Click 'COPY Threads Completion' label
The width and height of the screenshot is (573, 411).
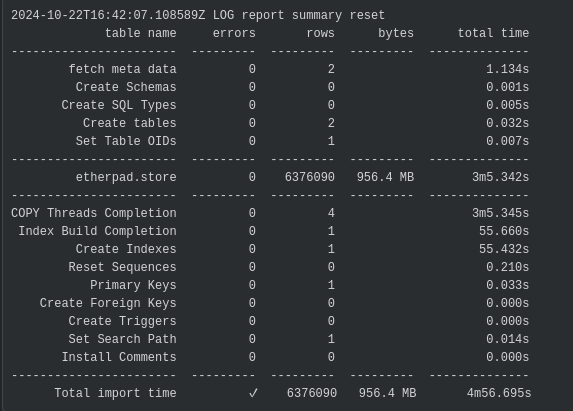[x=94, y=213]
